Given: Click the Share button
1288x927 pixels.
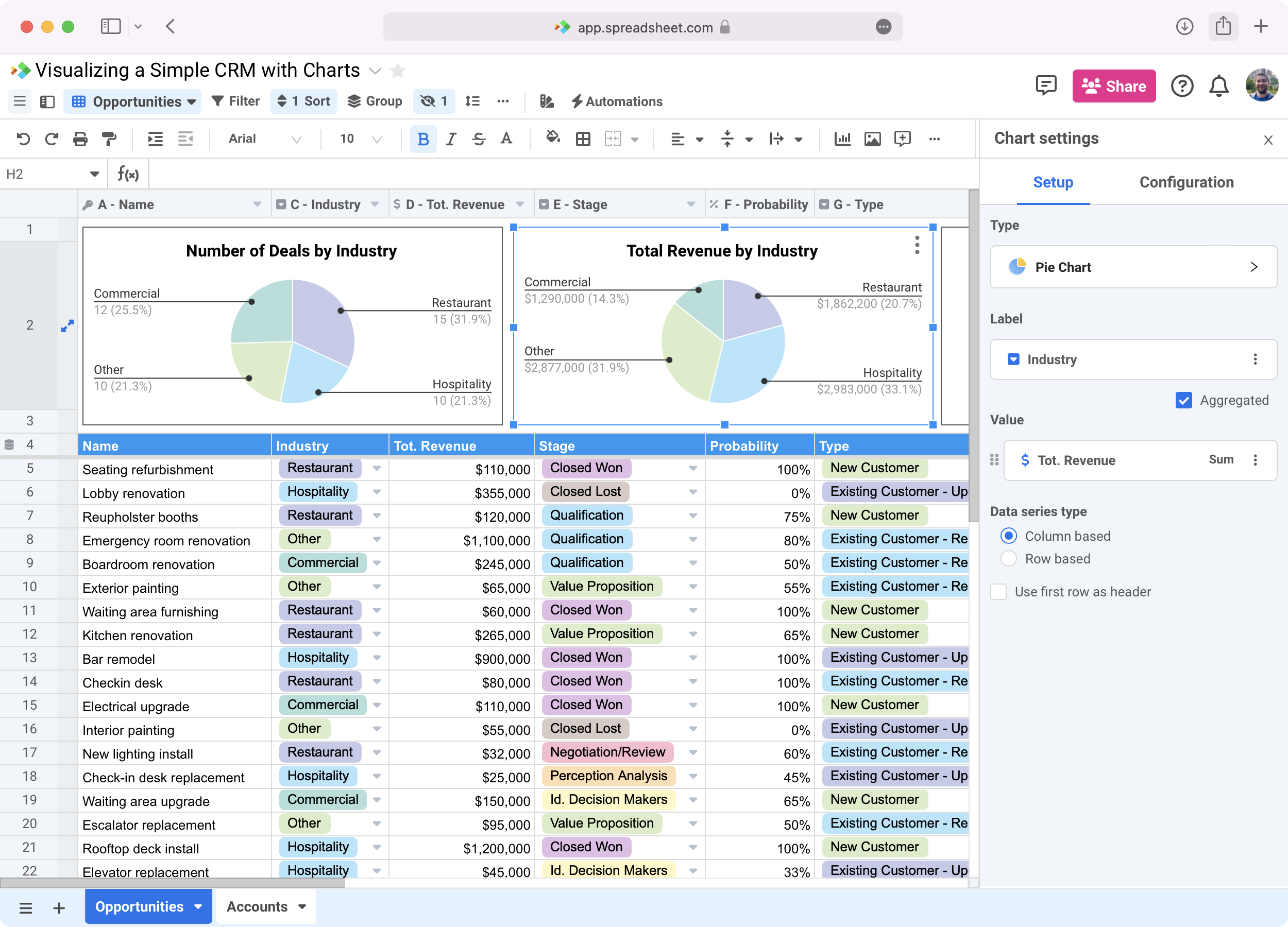Looking at the screenshot, I should pyautogui.click(x=1114, y=85).
